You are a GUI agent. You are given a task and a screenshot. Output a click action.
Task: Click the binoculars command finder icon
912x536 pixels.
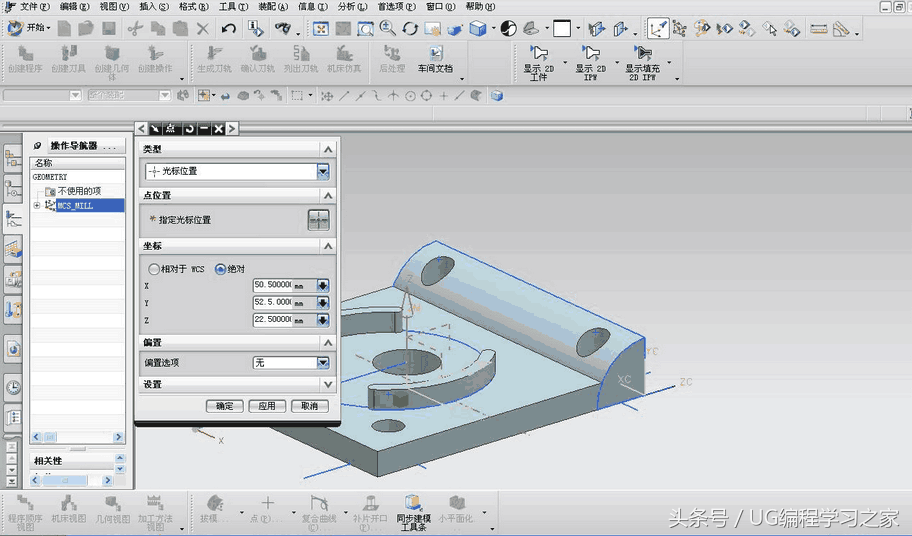[x=282, y=28]
